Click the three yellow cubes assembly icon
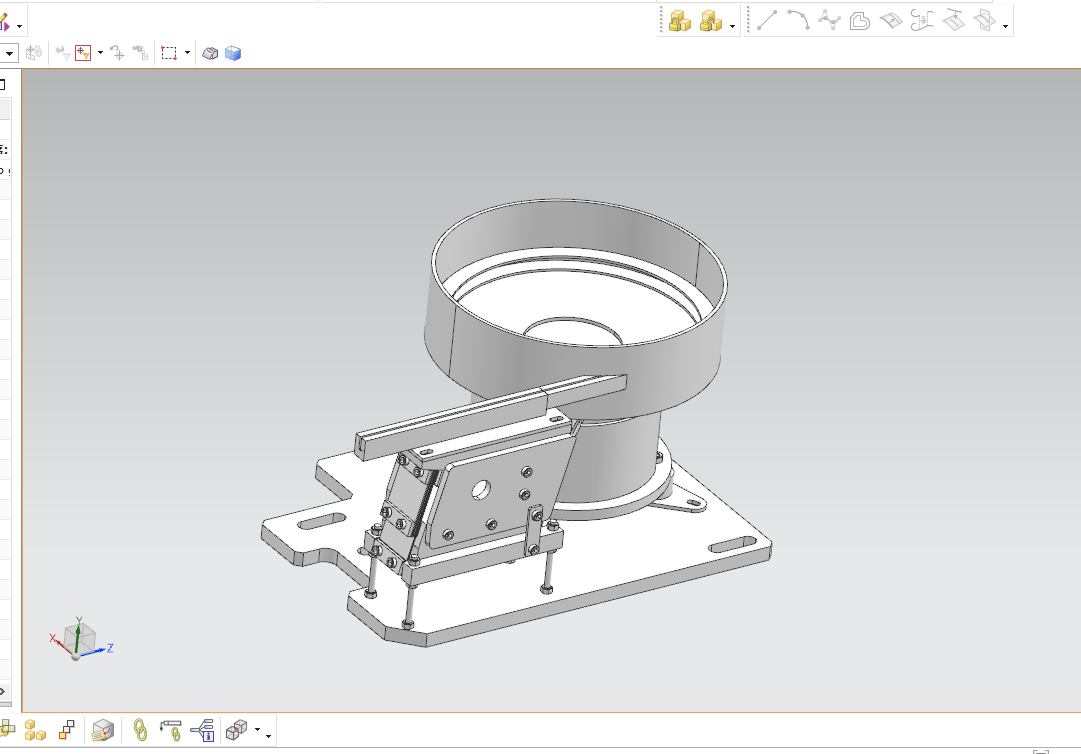The height and width of the screenshot is (754, 1081). click(x=35, y=730)
